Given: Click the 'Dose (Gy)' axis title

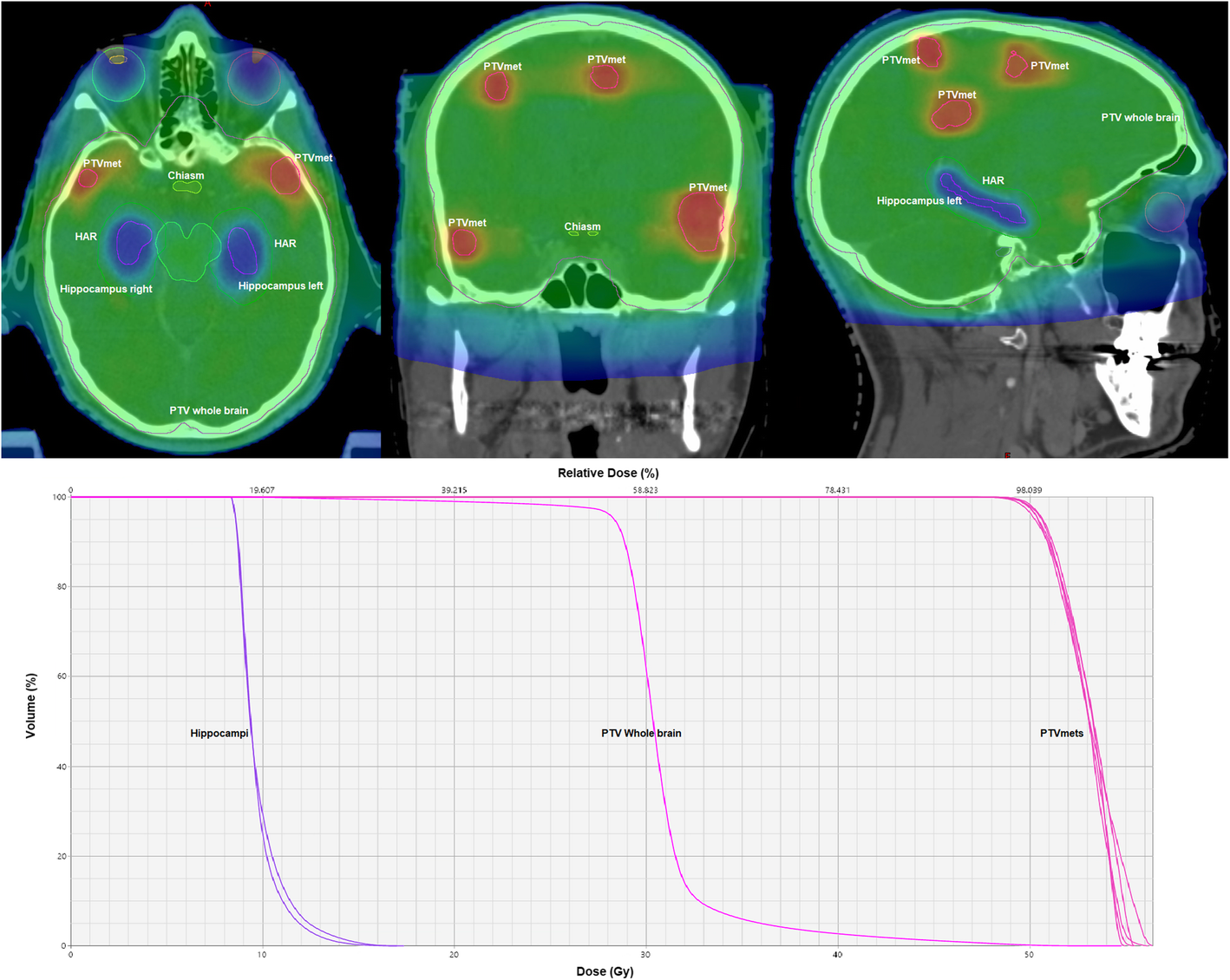Looking at the screenshot, I should coord(605,971).
